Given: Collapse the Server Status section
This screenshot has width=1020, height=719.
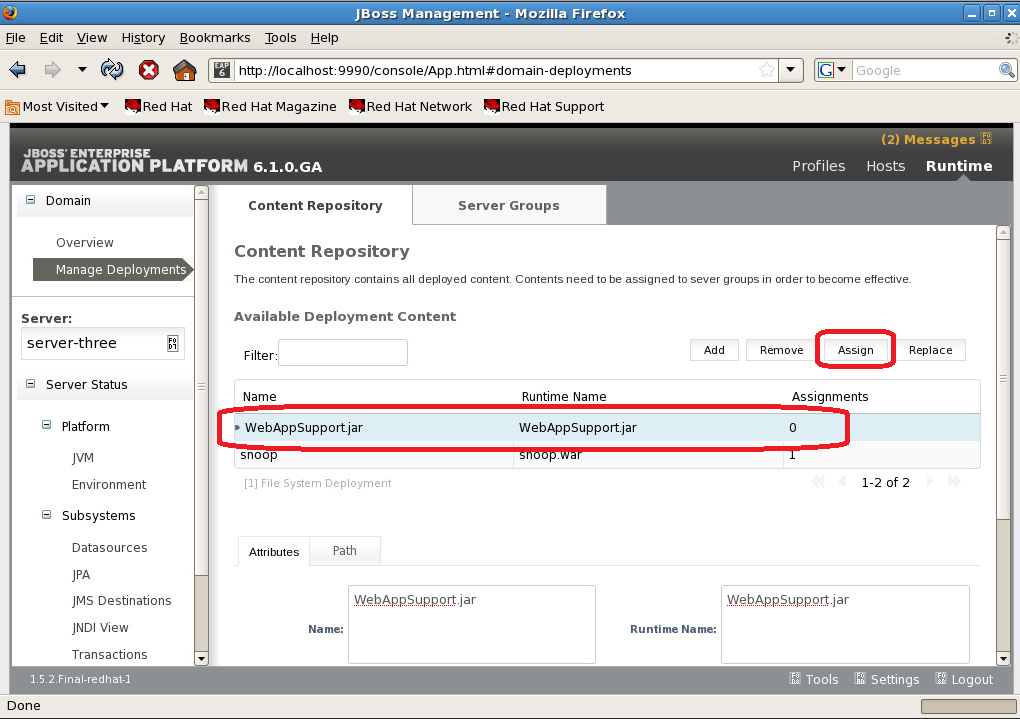Looking at the screenshot, I should click(x=31, y=384).
